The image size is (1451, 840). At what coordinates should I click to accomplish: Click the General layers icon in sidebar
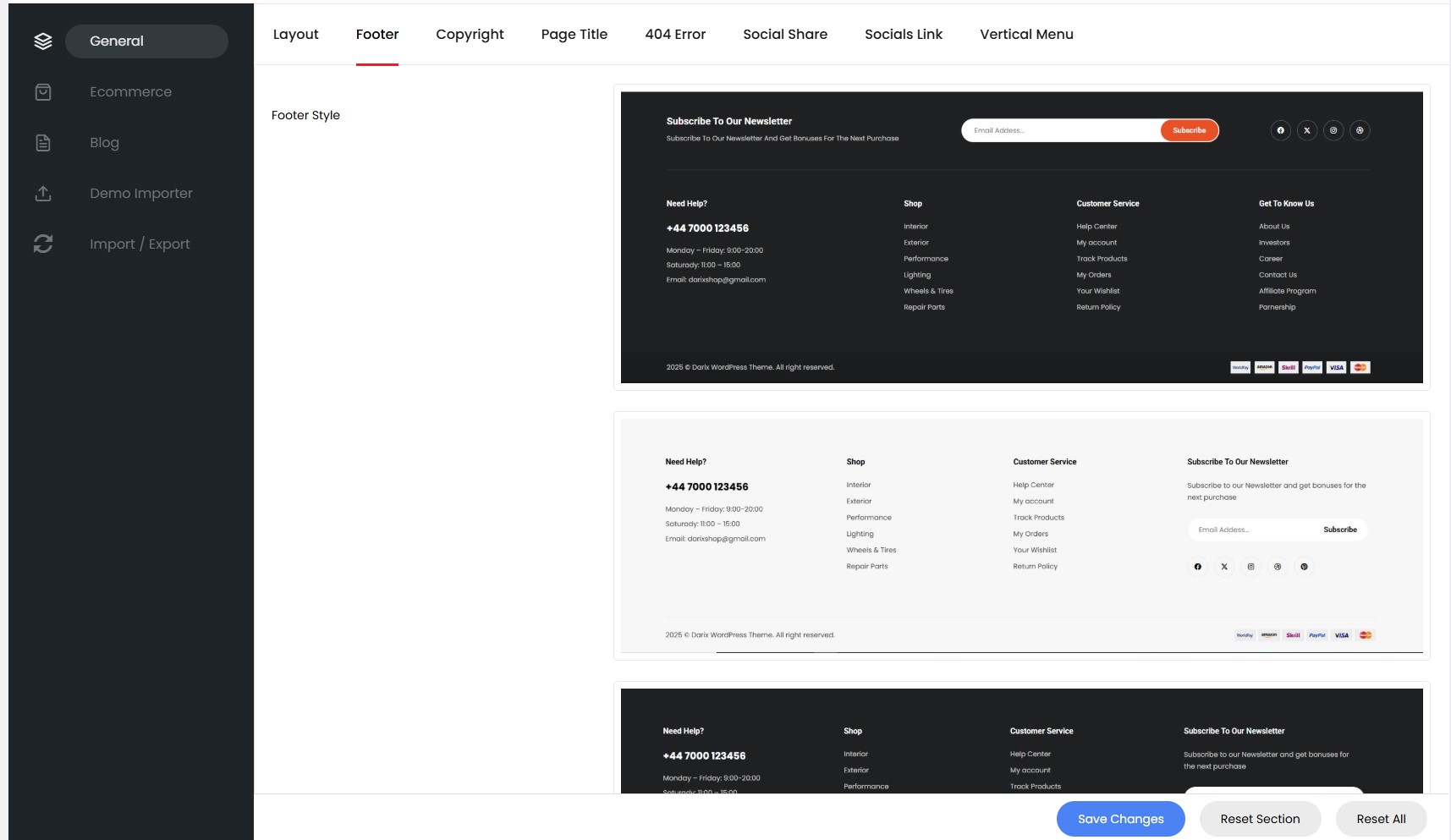coord(43,41)
